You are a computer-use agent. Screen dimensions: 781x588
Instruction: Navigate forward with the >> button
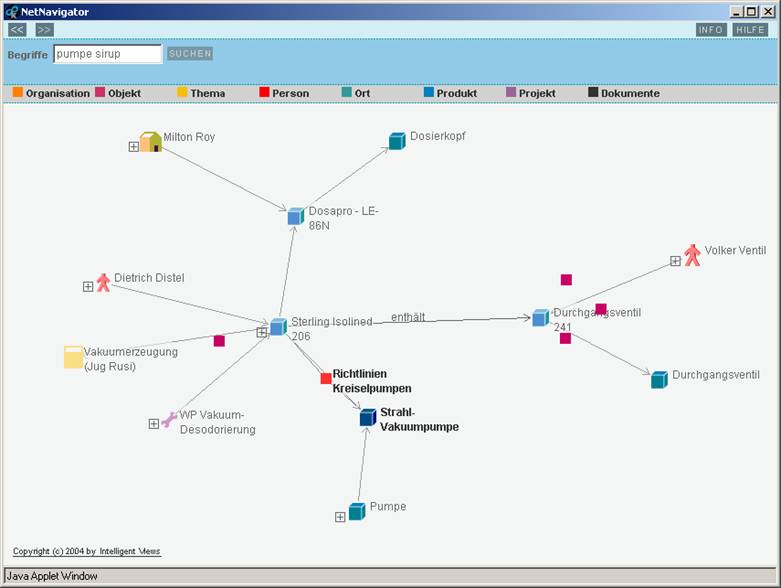pyautogui.click(x=44, y=30)
